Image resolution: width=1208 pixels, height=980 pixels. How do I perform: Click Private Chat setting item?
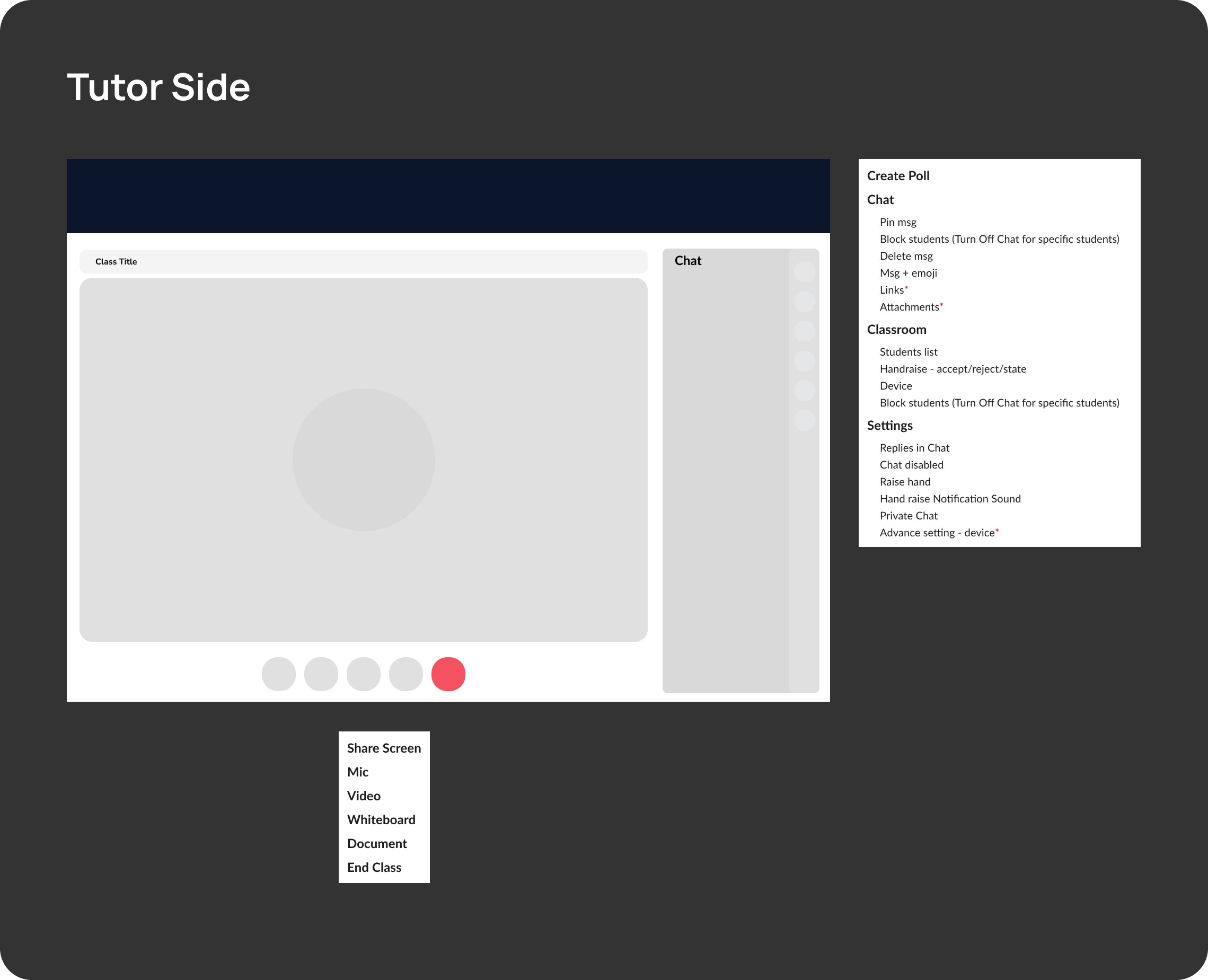click(909, 516)
